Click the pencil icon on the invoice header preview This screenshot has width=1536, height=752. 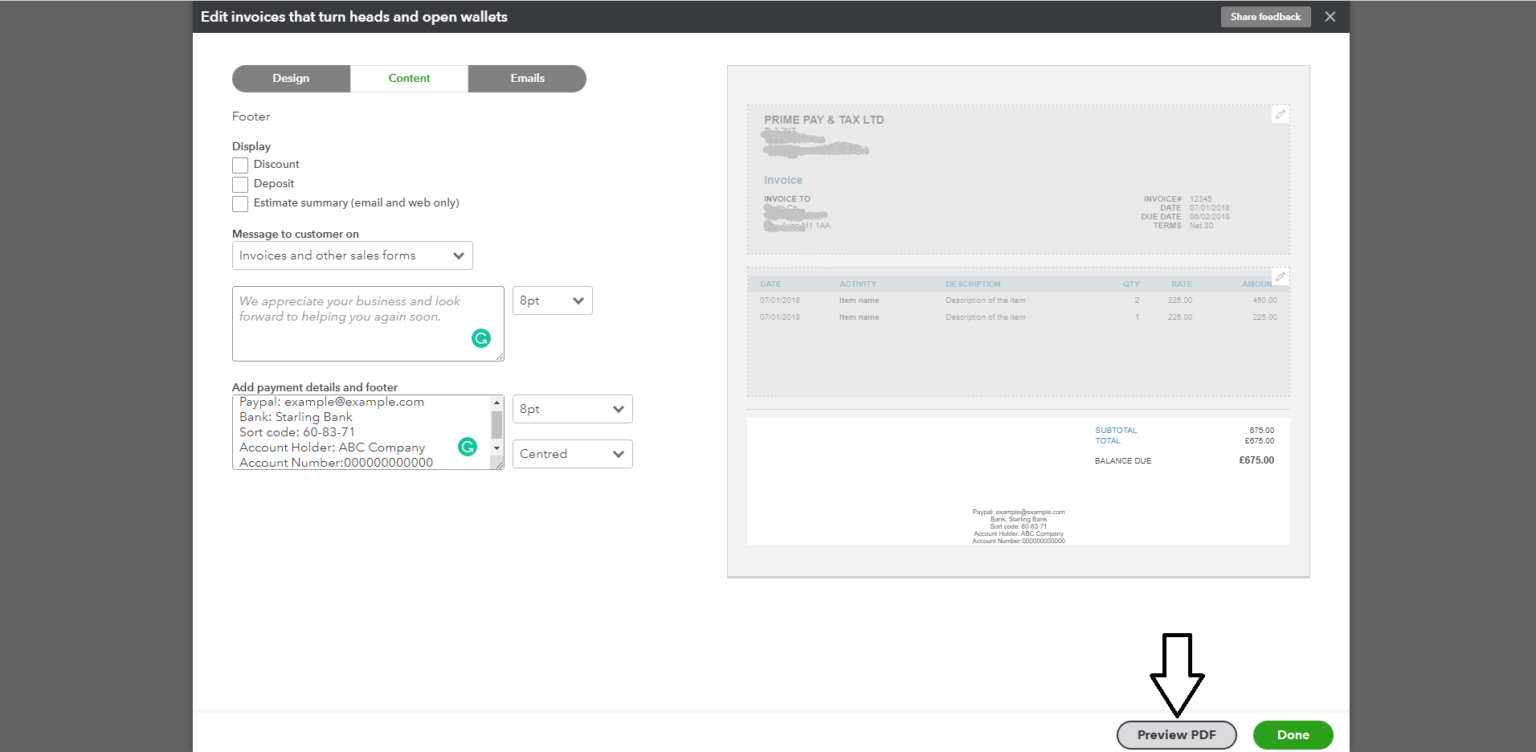pyautogui.click(x=1280, y=114)
